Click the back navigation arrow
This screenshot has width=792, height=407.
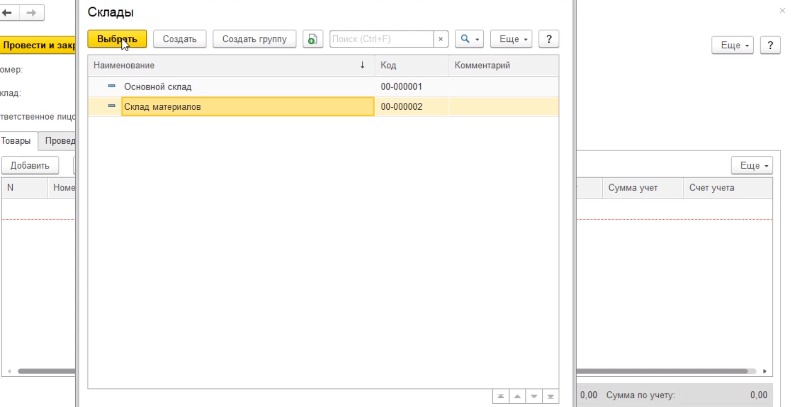(x=11, y=13)
